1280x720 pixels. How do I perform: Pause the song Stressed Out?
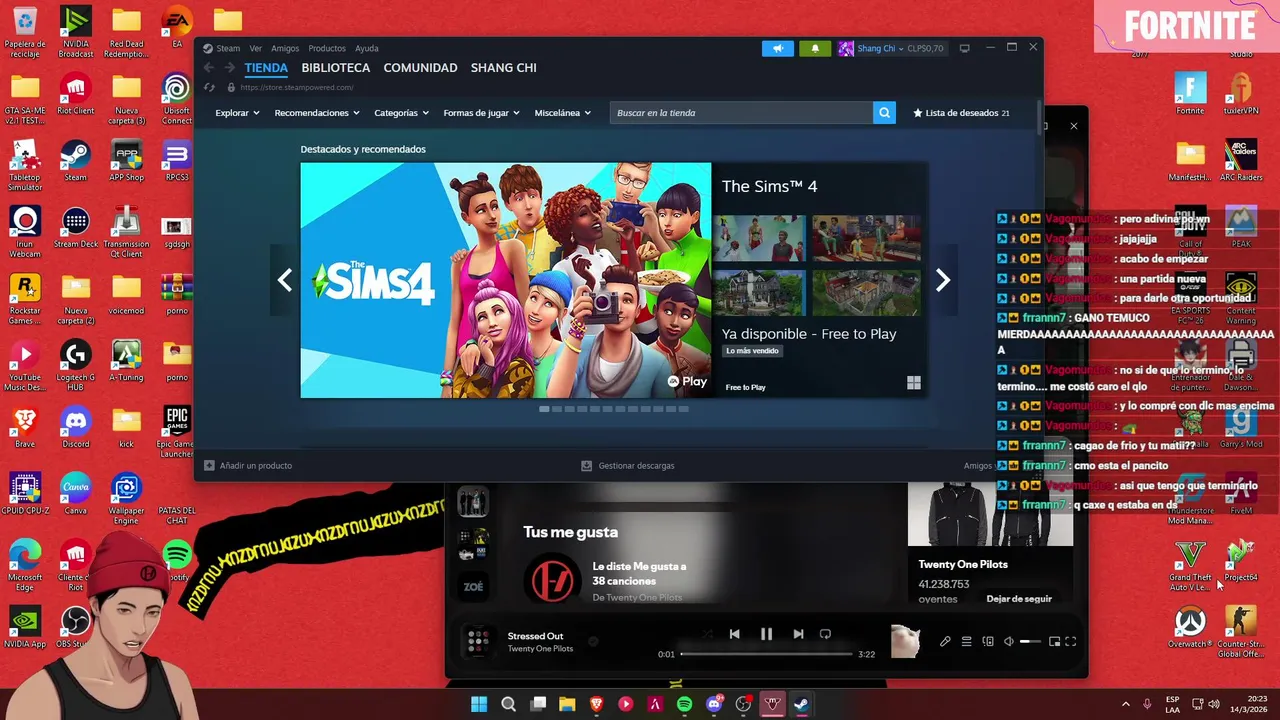tap(766, 634)
